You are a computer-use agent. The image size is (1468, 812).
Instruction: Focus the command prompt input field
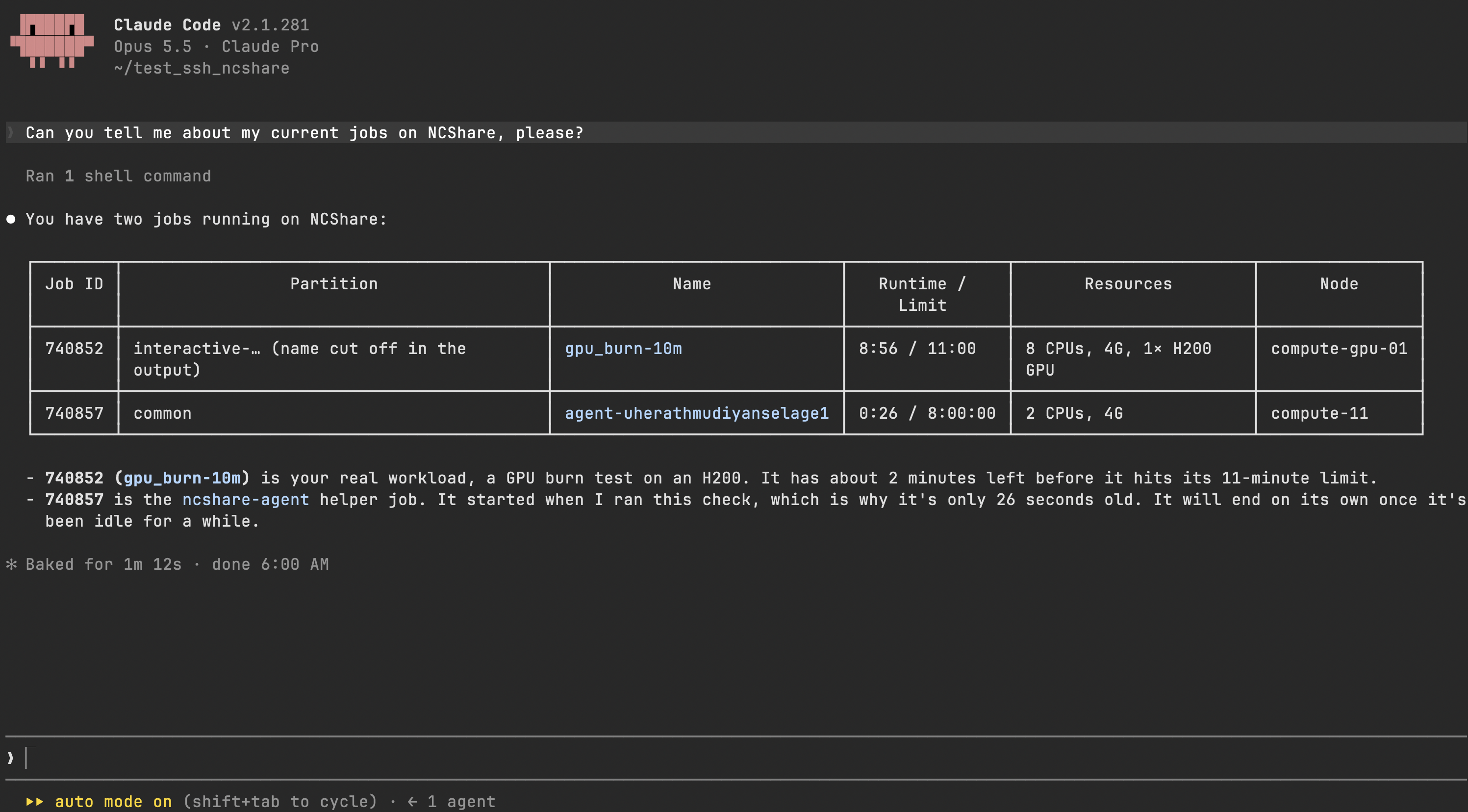735,758
